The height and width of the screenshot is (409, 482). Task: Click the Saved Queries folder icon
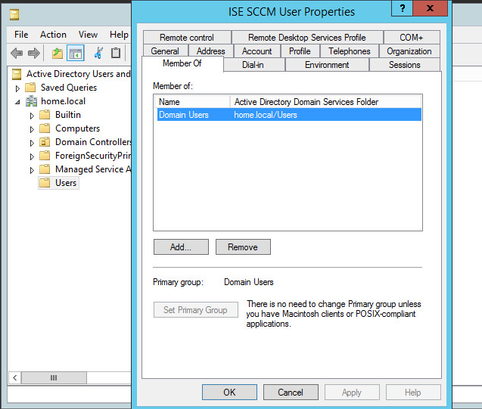[x=30, y=87]
